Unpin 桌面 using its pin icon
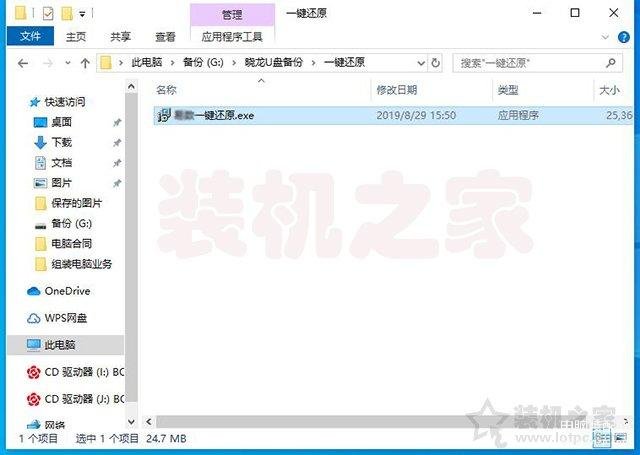This screenshot has width=640, height=455. (117, 122)
